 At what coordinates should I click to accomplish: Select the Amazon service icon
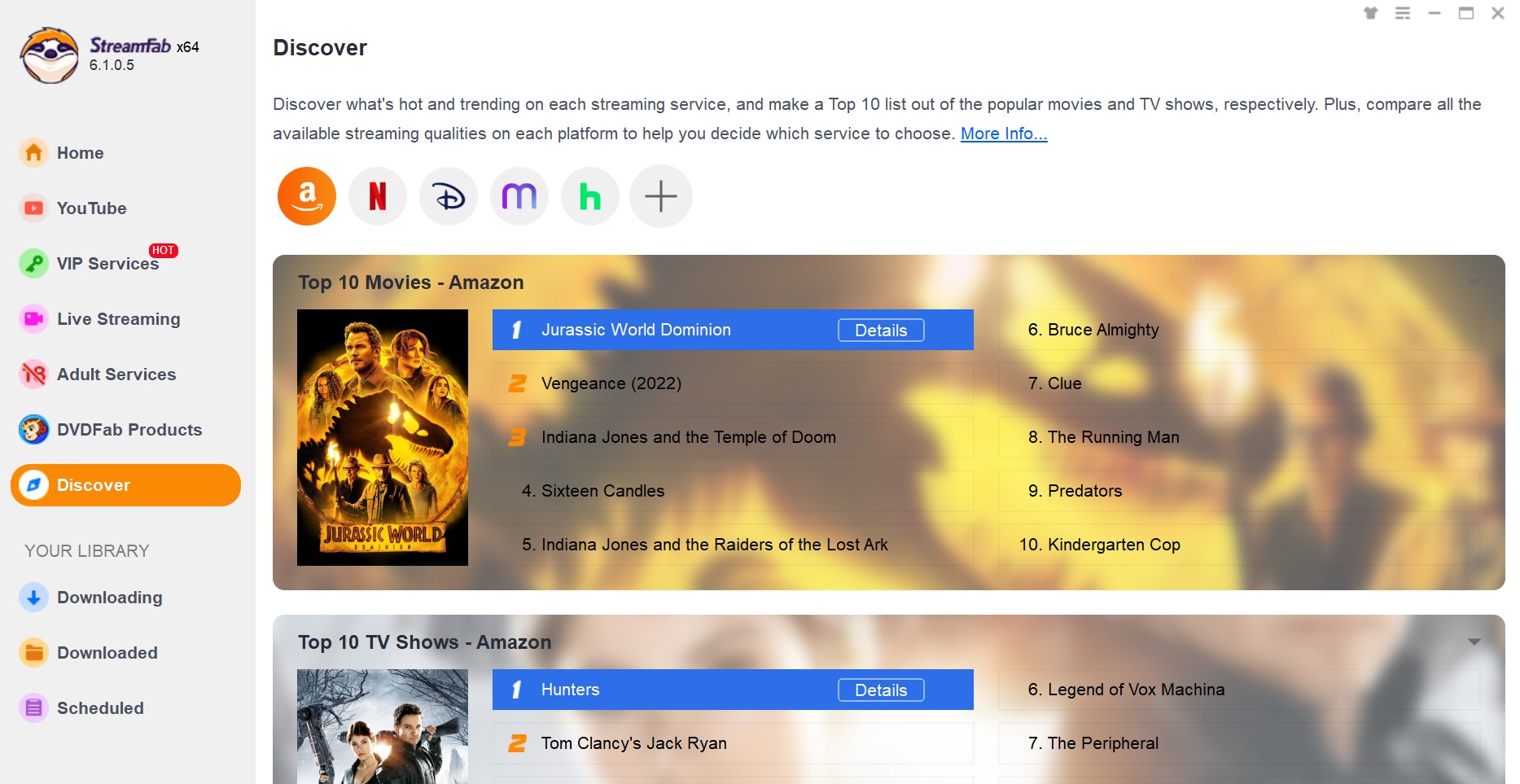pyautogui.click(x=307, y=196)
